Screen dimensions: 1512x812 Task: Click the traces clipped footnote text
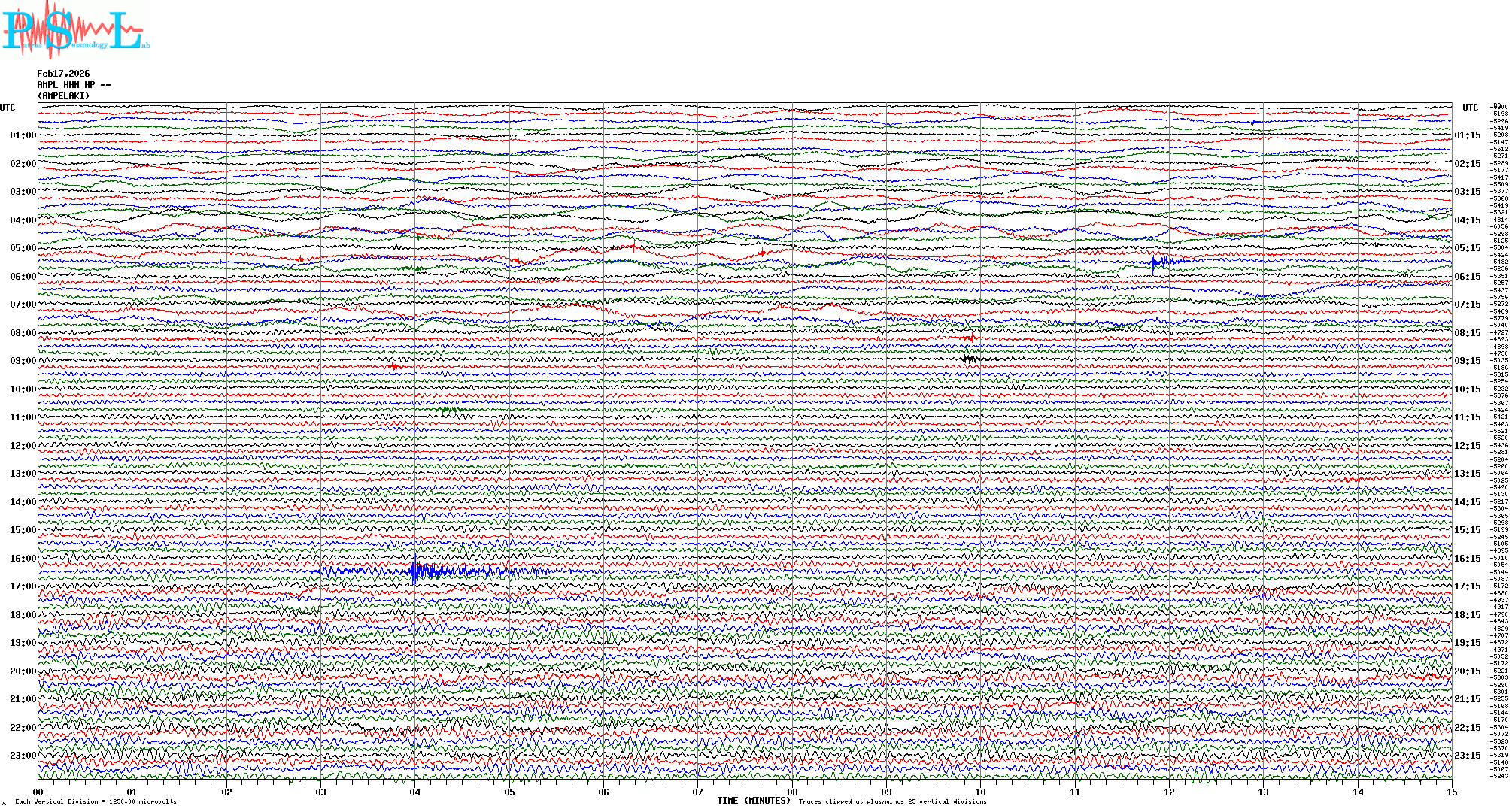point(892,801)
